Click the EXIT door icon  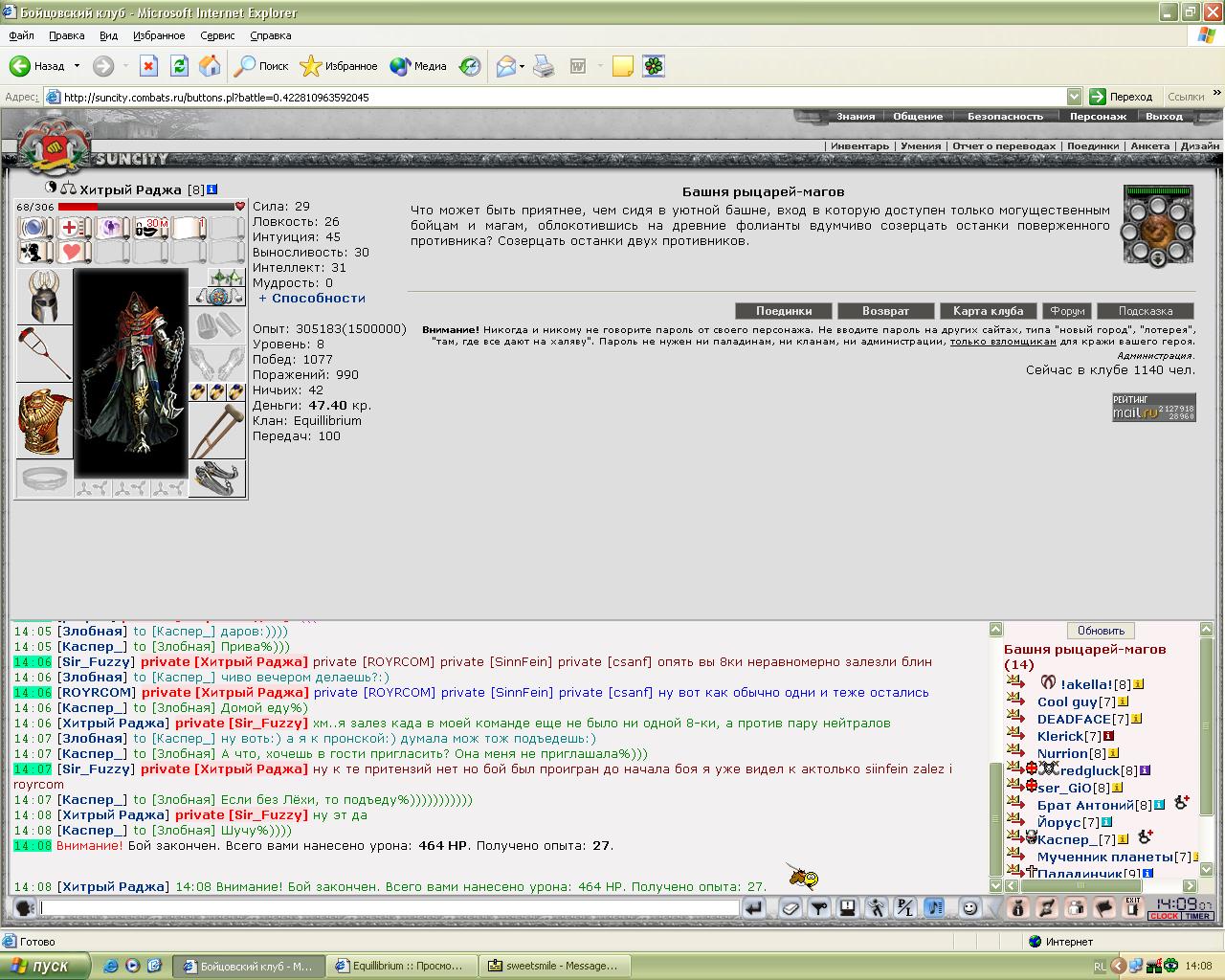click(x=1133, y=908)
